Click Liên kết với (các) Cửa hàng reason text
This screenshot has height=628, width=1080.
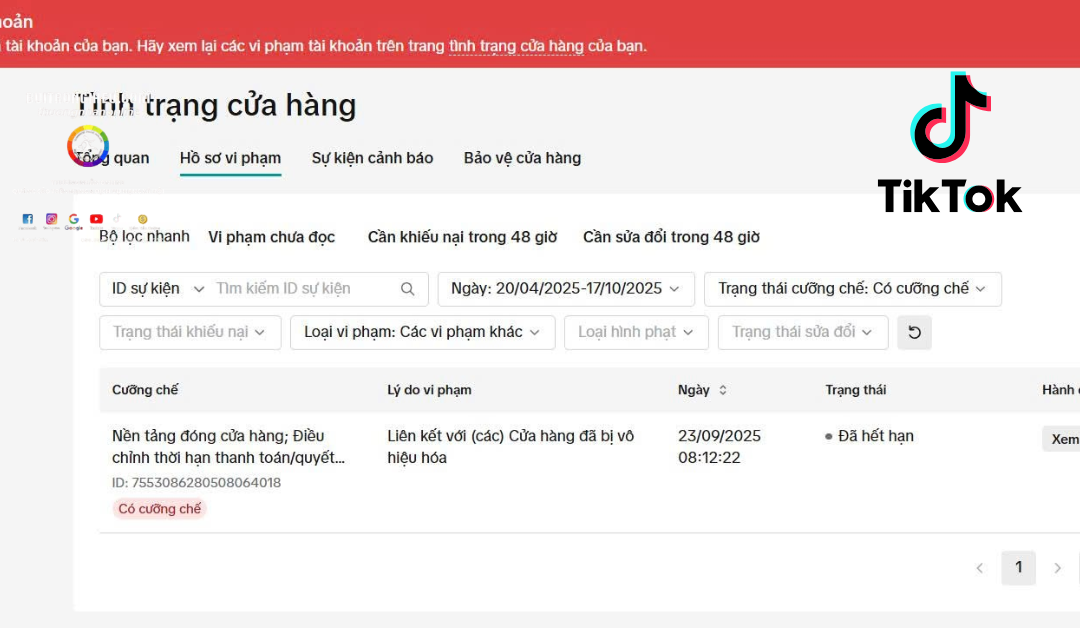coord(510,447)
